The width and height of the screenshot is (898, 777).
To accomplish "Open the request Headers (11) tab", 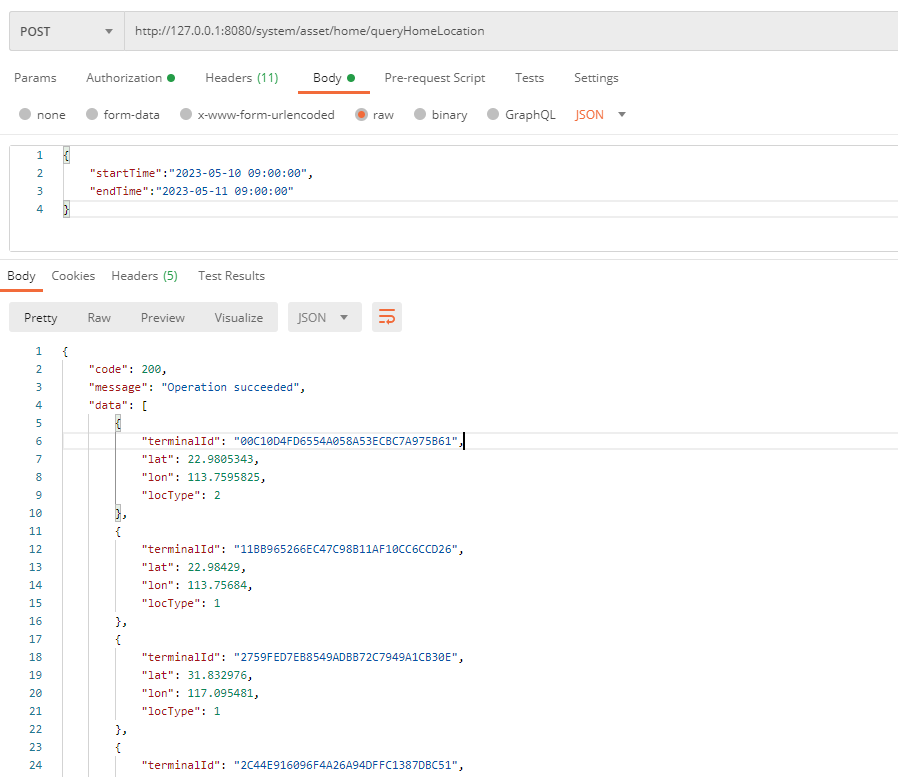I will 241,78.
